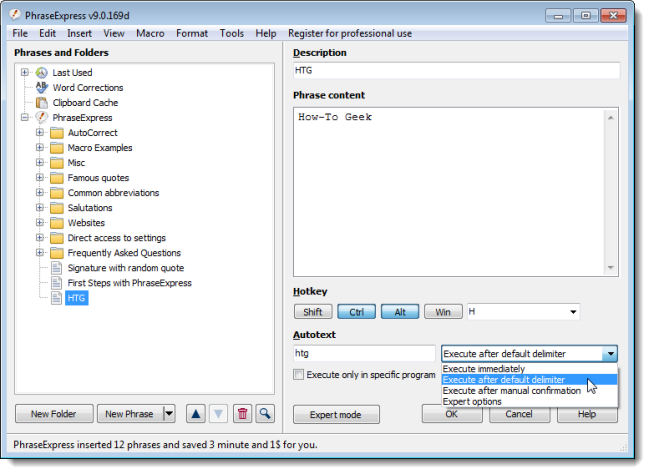The image size is (650, 474).
Task: Delete the phrase with trash can icon
Action: (243, 414)
